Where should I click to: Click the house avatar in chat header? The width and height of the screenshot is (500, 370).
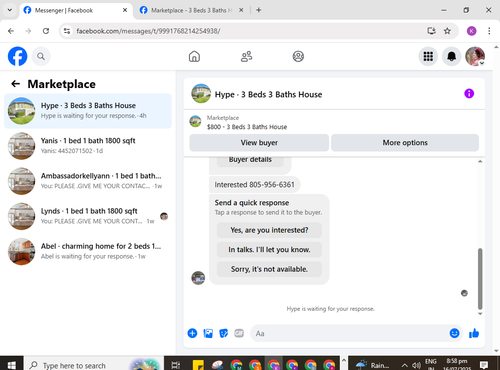coord(201,94)
